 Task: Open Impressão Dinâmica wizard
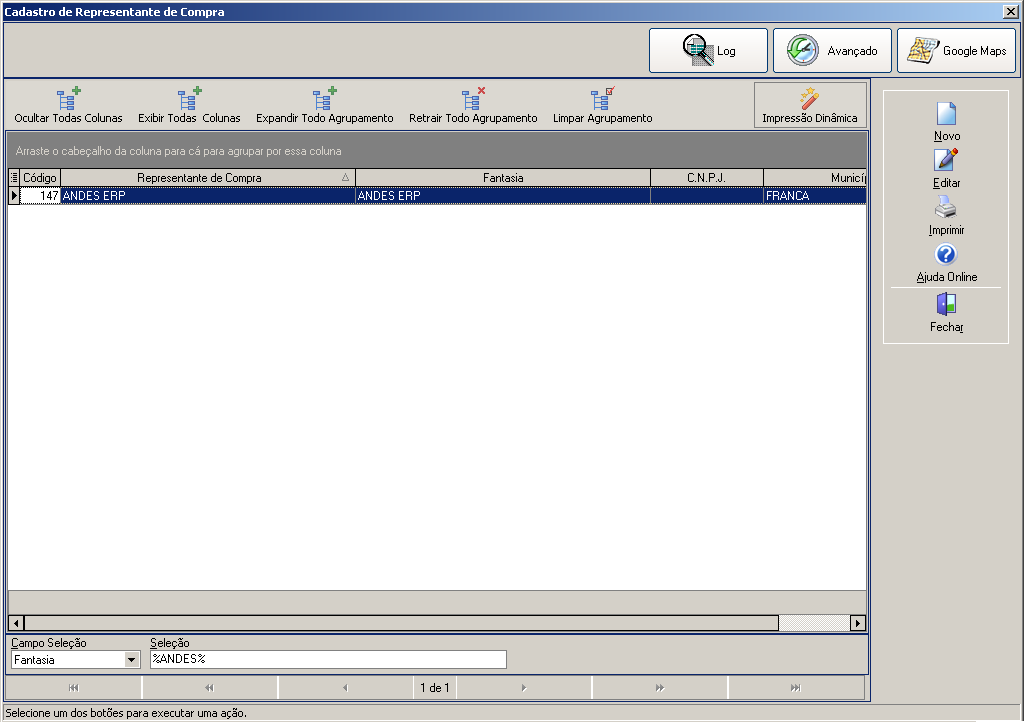point(810,105)
